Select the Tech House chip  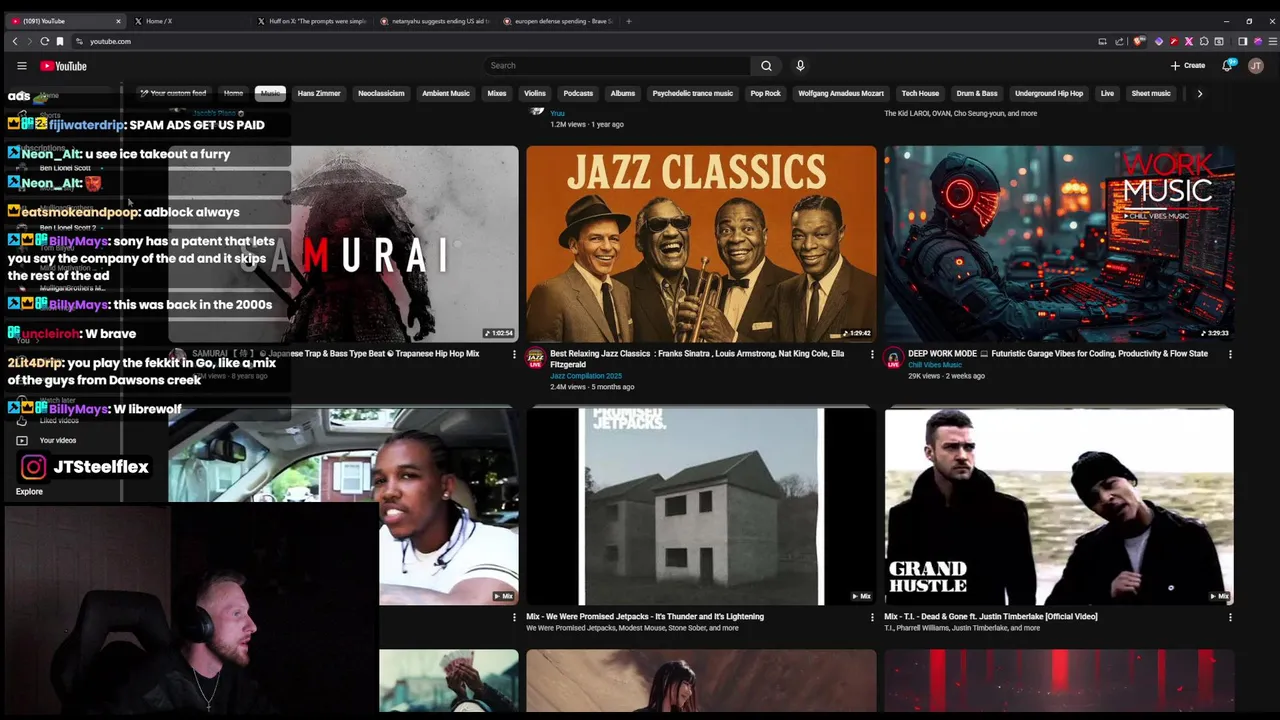tap(920, 93)
